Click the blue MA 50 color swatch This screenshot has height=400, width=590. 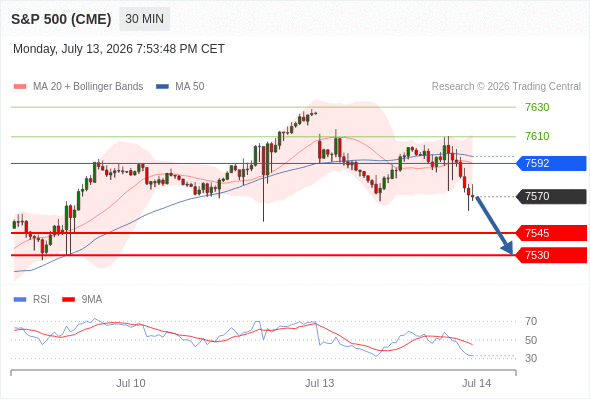click(163, 87)
